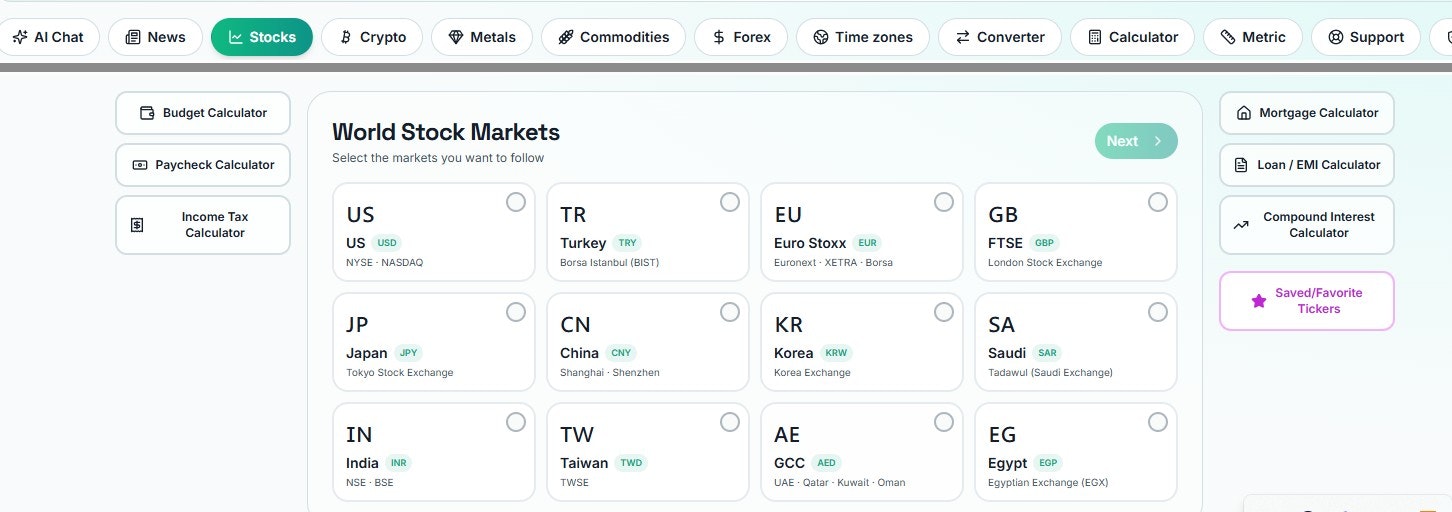Switch to the News tab
The image size is (1452, 512).
tap(155, 37)
